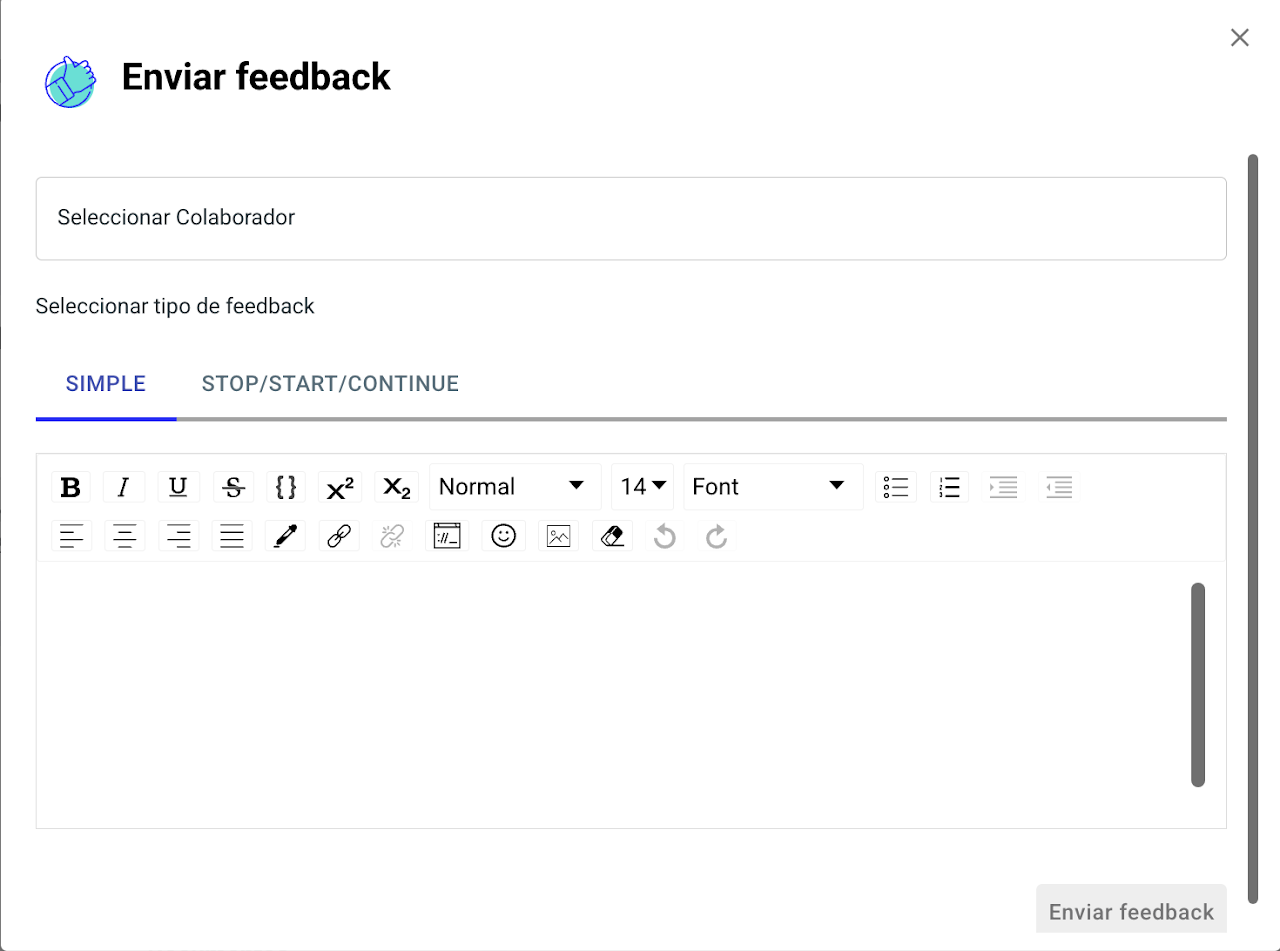This screenshot has height=951, width=1280.
Task: Insert an emoji
Action: [x=503, y=536]
